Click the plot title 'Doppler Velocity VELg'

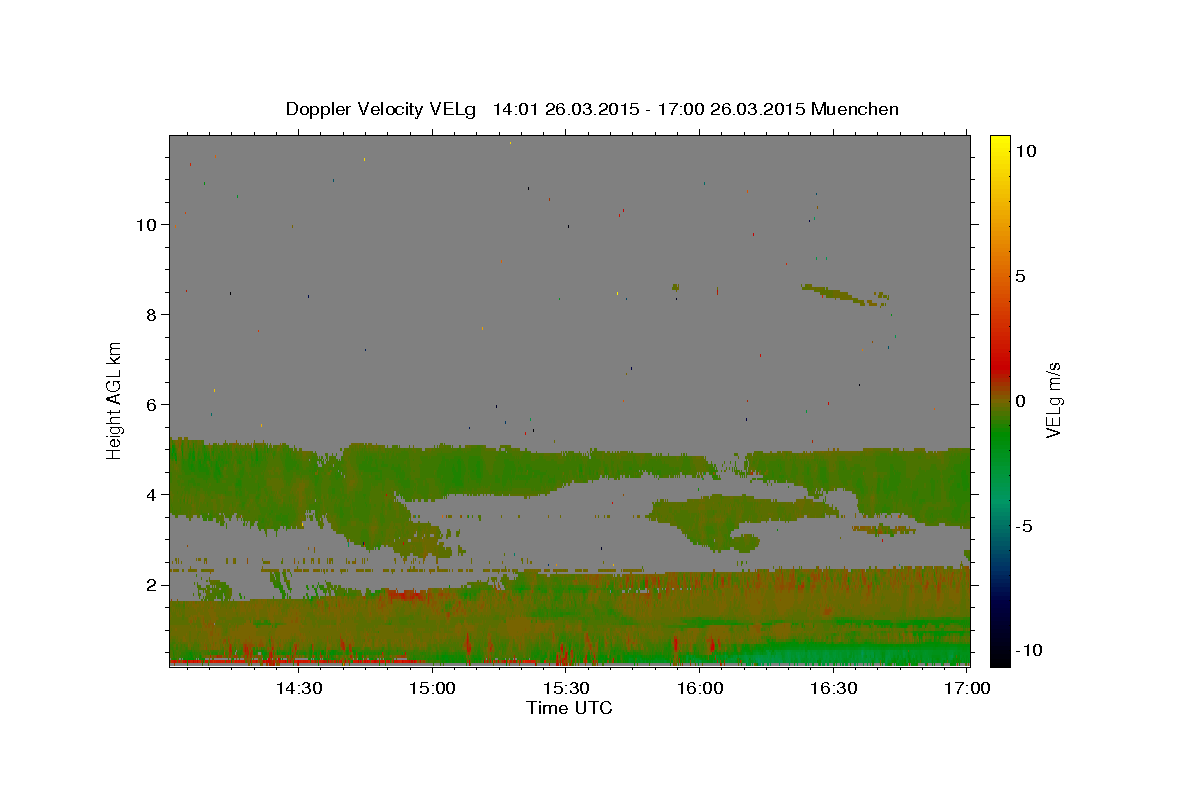click(383, 109)
